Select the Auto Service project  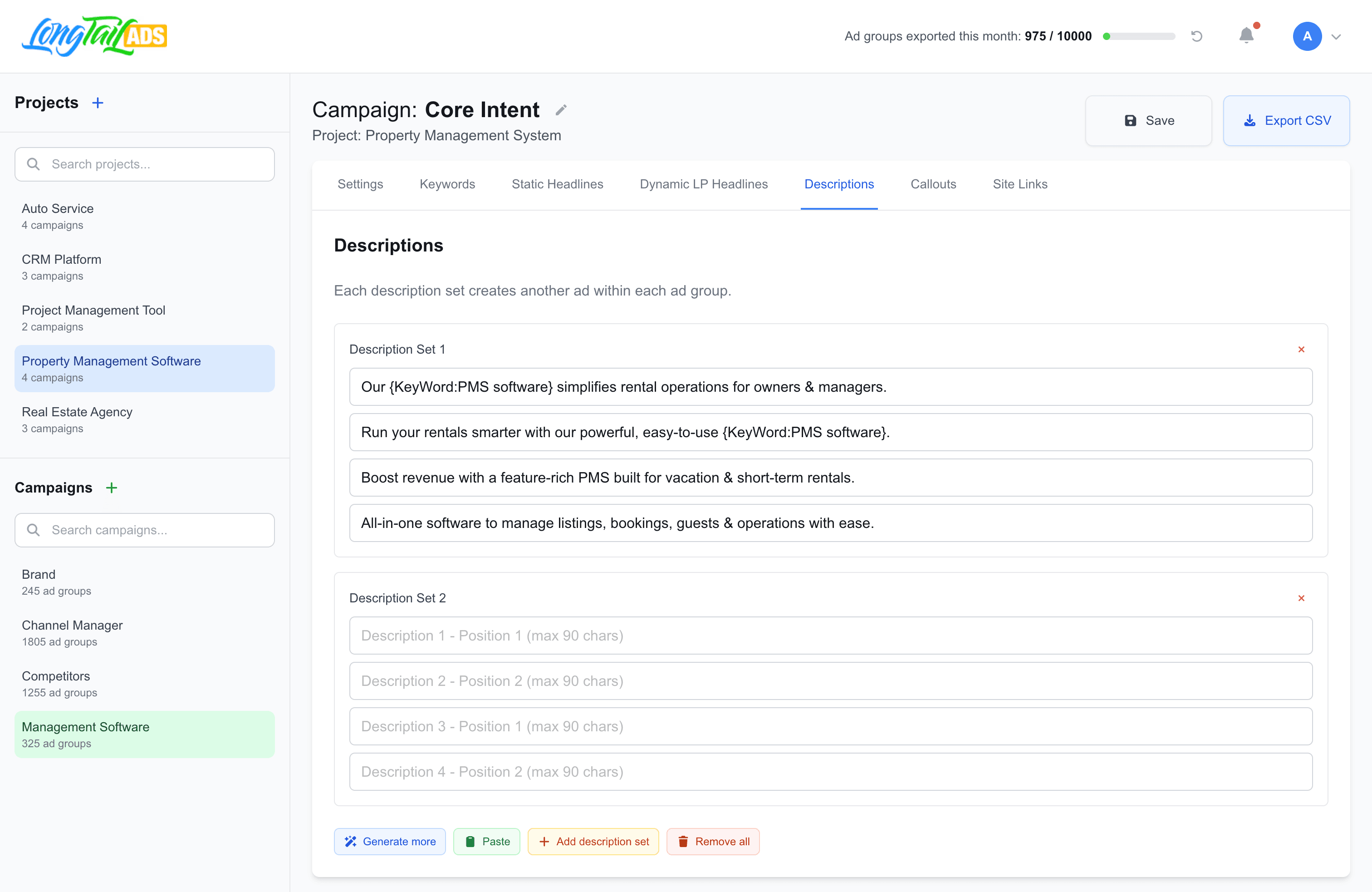pyautogui.click(x=145, y=216)
